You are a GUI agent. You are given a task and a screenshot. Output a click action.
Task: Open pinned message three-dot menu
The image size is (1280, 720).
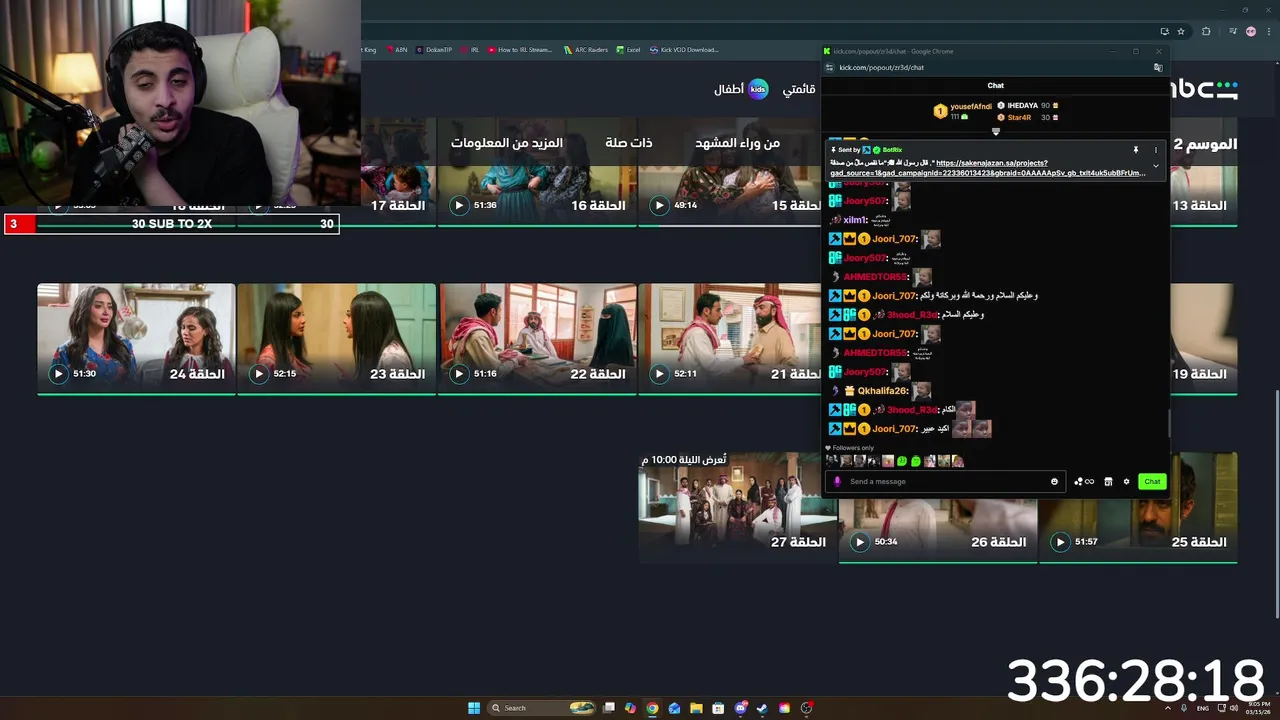(1156, 150)
